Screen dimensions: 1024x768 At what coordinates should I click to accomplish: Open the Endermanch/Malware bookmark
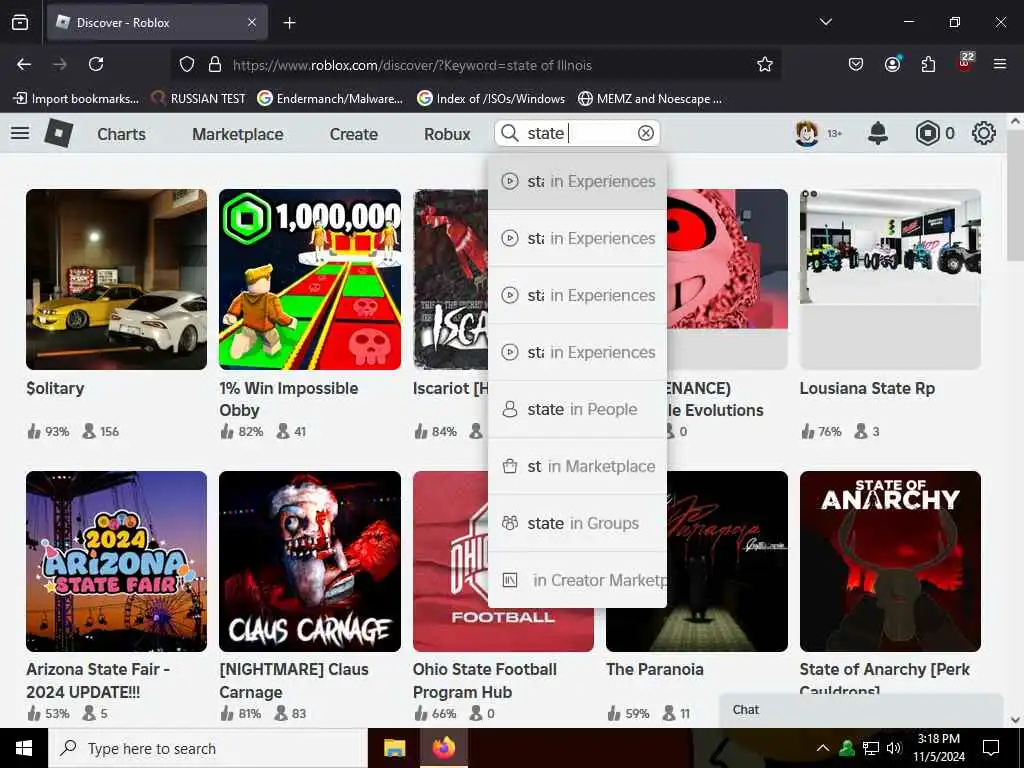(x=330, y=99)
